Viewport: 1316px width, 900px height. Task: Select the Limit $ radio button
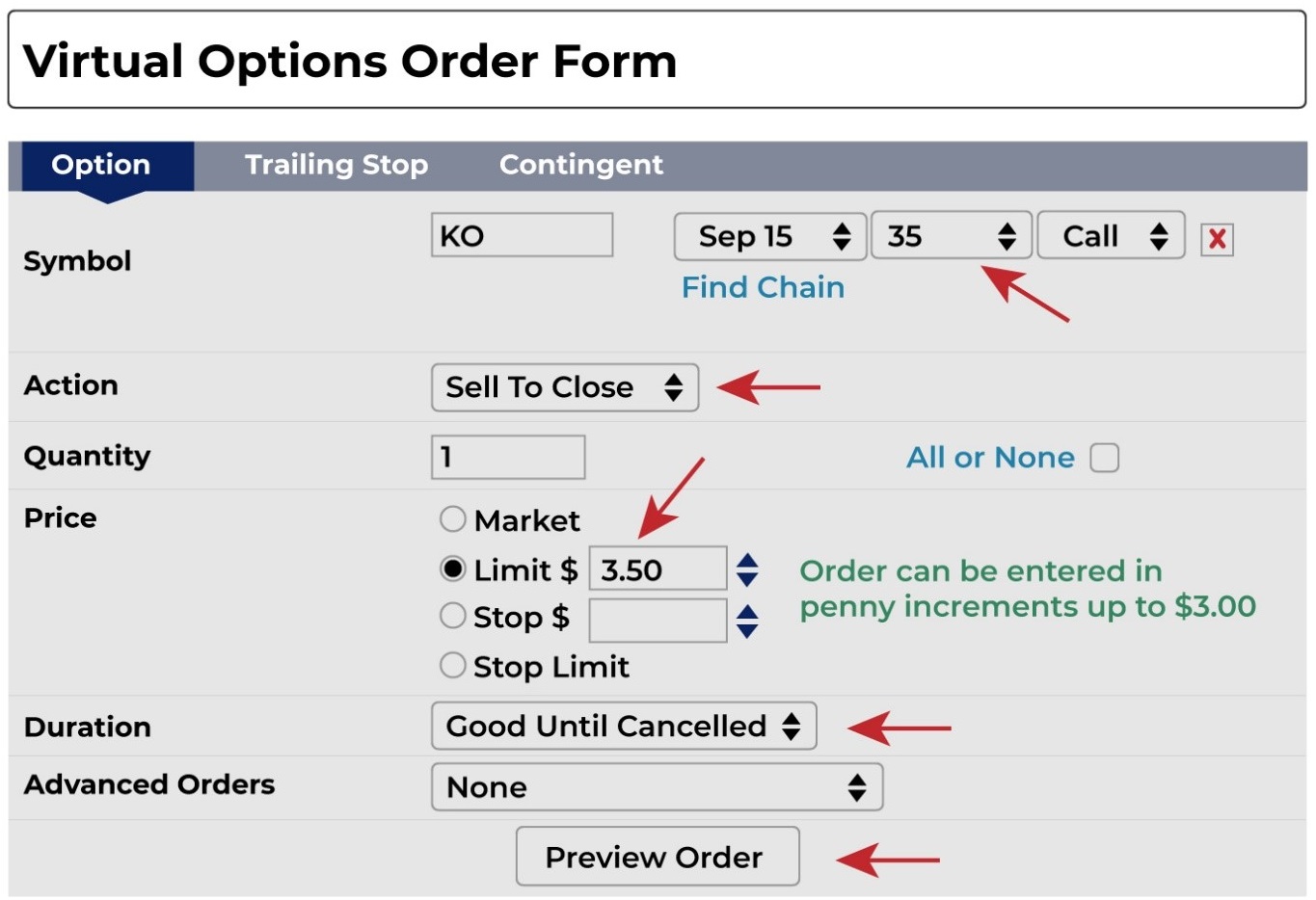[x=452, y=569]
